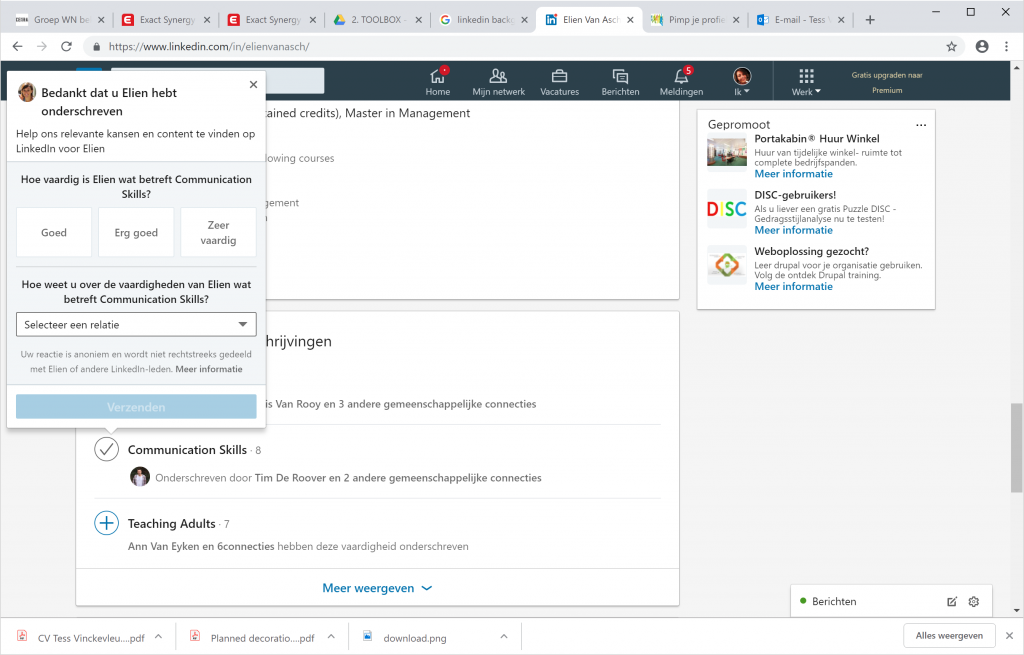
Task: Close the Pimp je profie tab
Action: click(x=736, y=20)
